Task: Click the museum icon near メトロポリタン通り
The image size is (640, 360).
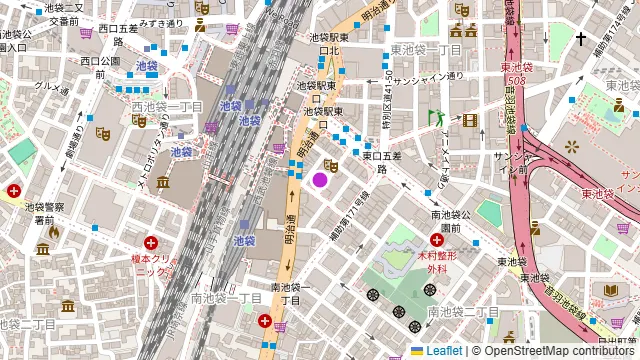Action: point(163,182)
